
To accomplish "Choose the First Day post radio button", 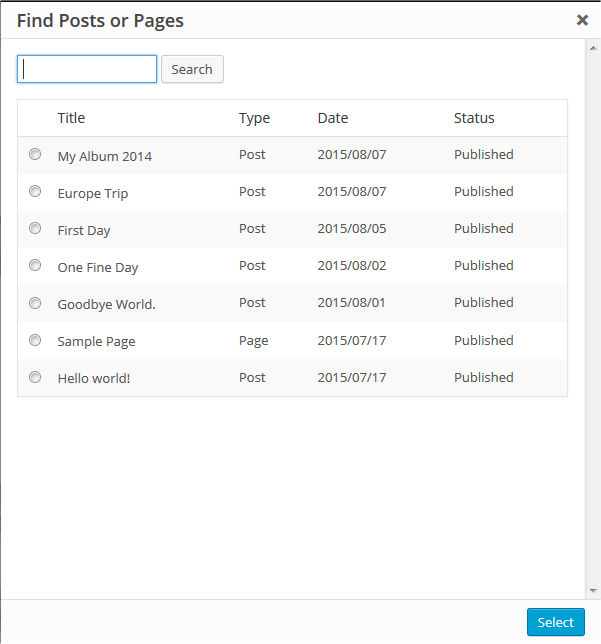I will pos(35,228).
